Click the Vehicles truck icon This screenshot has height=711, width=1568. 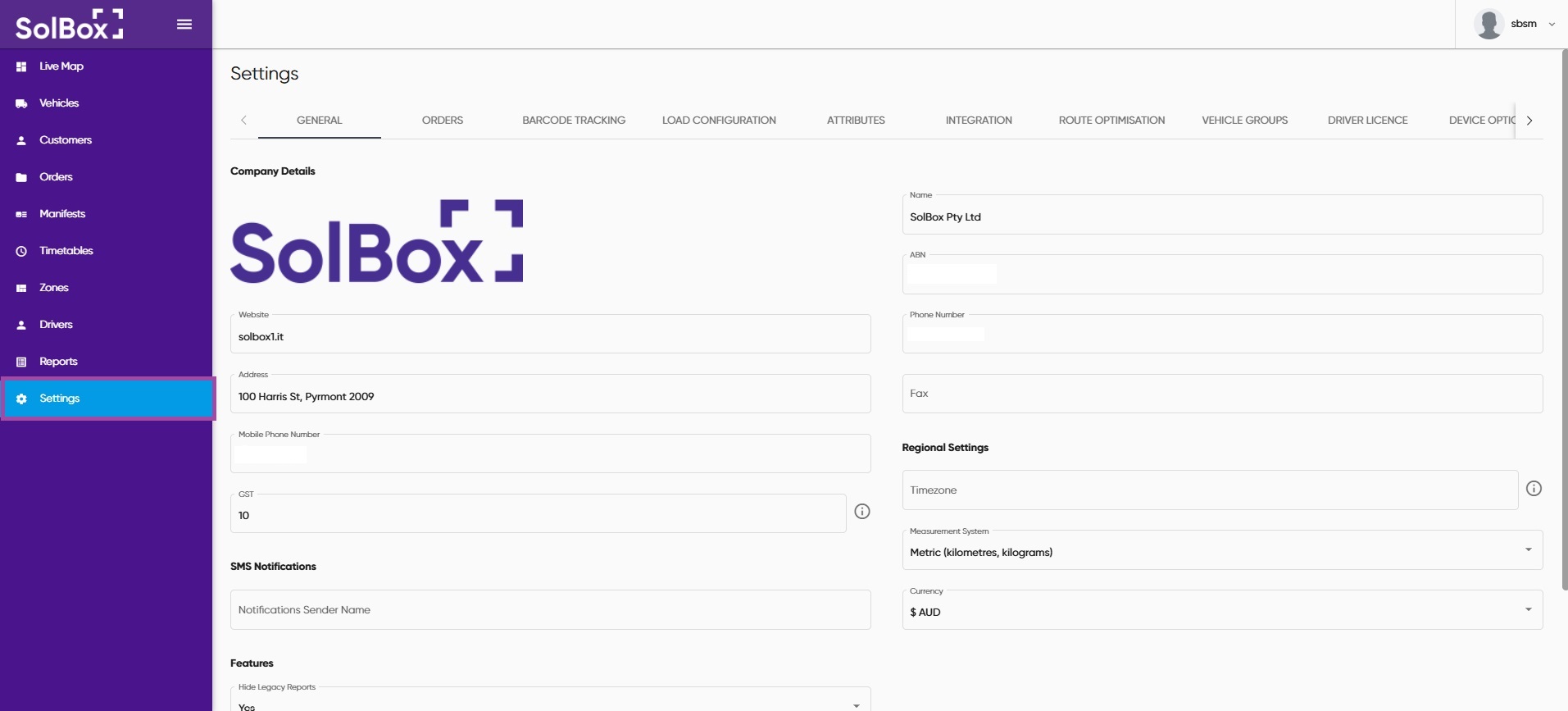(x=21, y=103)
